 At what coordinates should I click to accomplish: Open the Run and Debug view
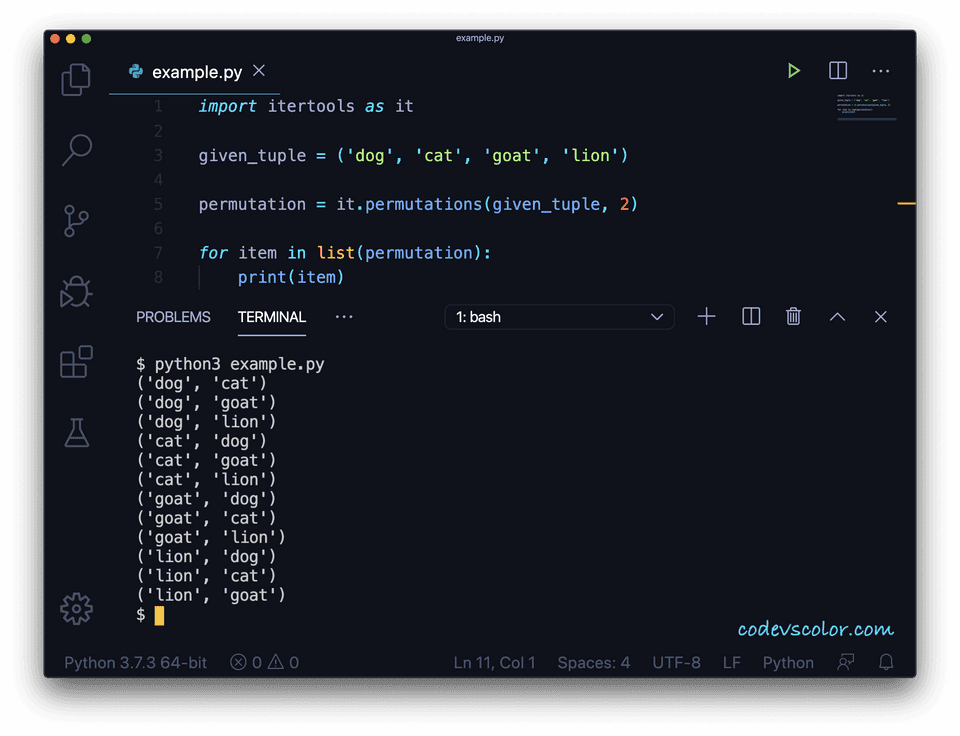76,292
